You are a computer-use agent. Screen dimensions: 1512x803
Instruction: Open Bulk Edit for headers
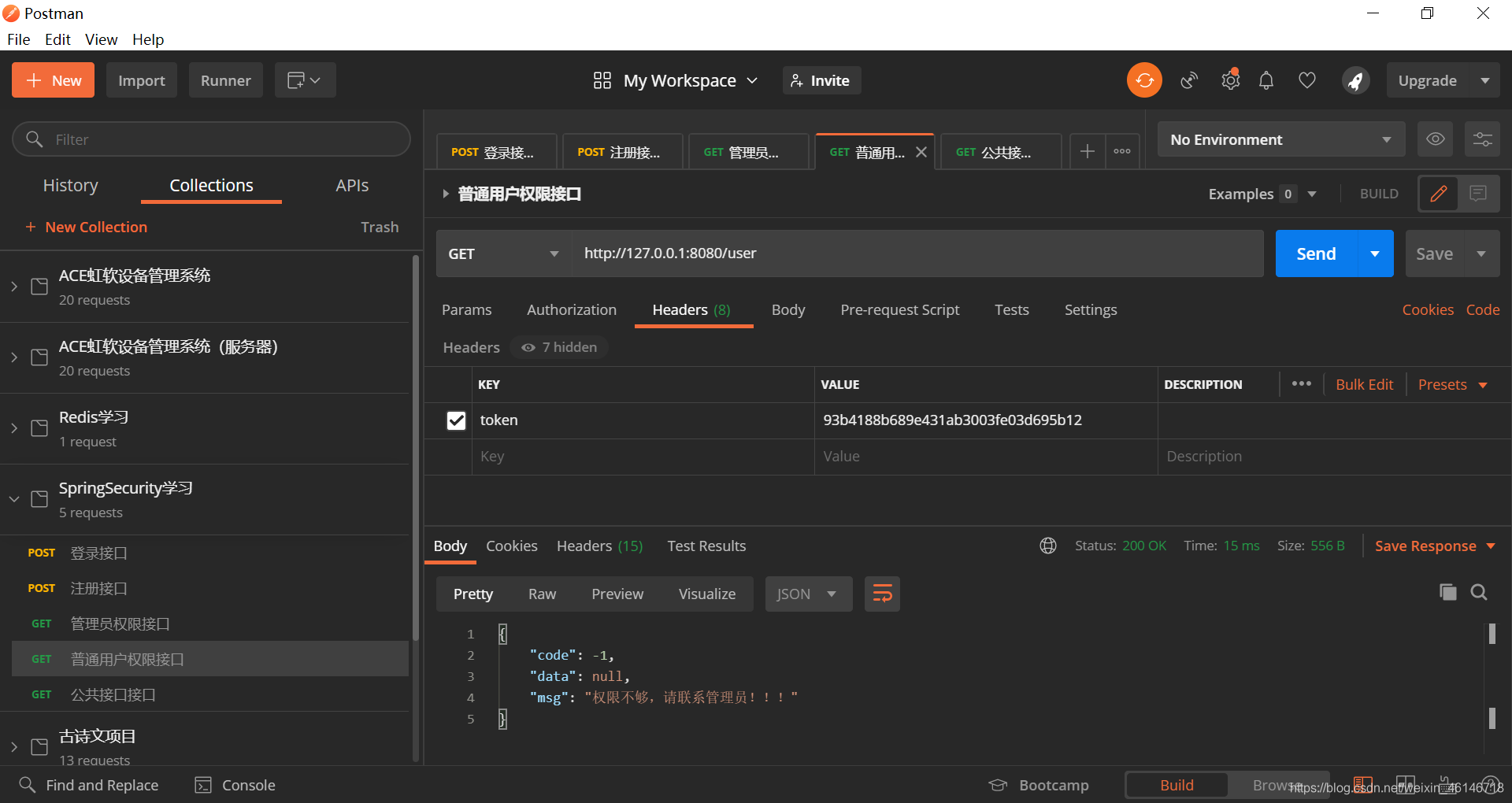(1364, 384)
